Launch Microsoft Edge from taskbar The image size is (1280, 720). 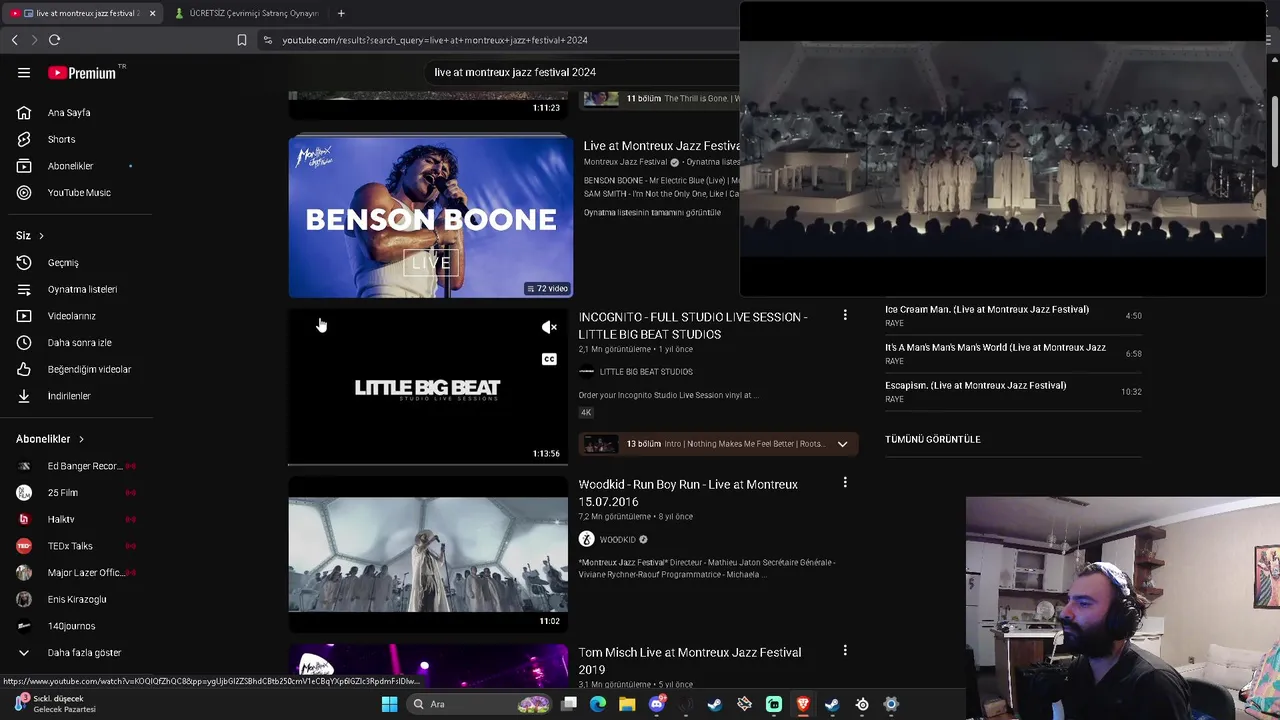[x=598, y=704]
